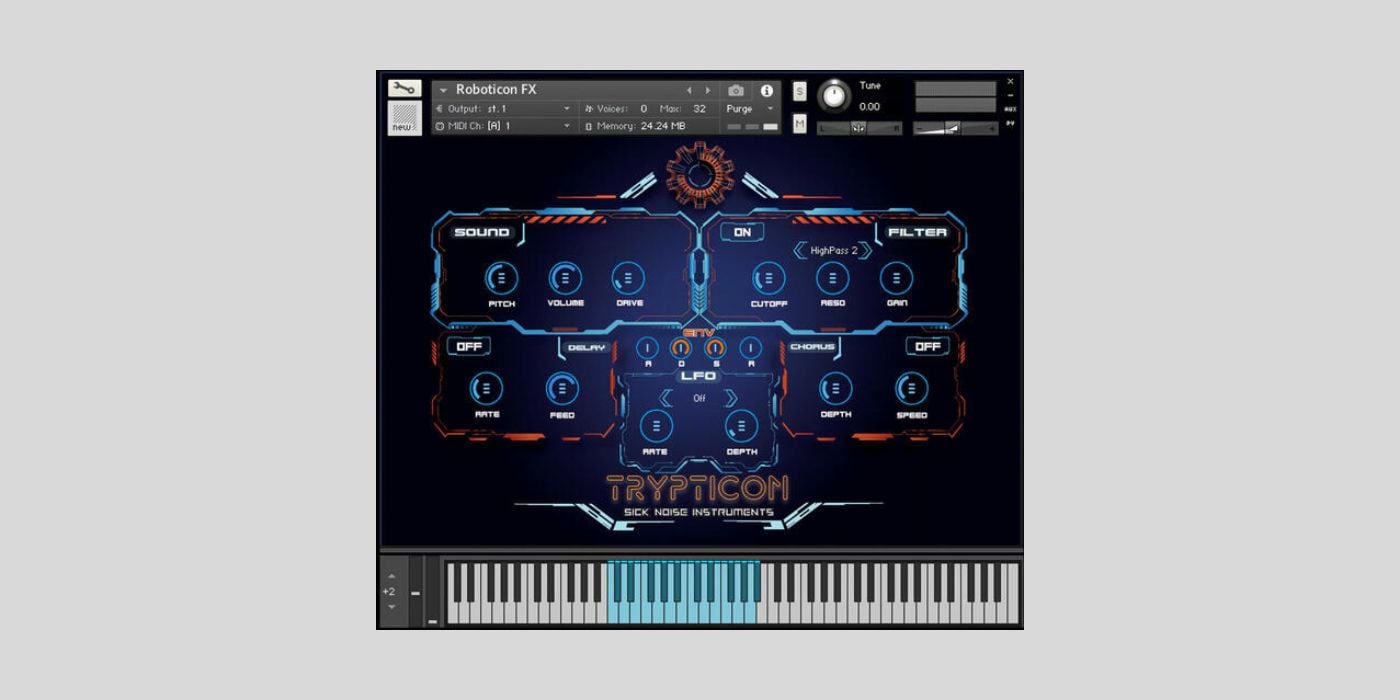Select previous filter type left of HighPass 2
This screenshot has height=700, width=1400.
(800, 250)
